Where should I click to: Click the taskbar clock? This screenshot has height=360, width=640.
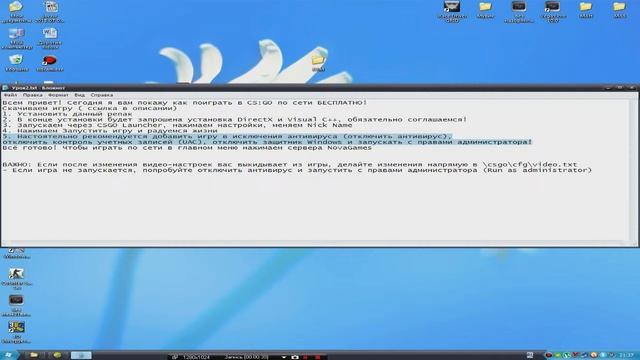tap(627, 356)
